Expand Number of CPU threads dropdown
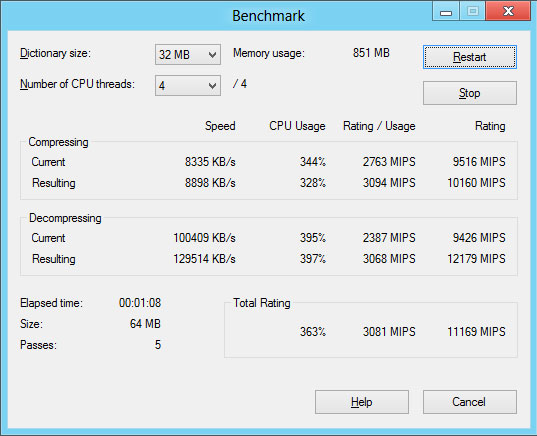 tap(188, 85)
